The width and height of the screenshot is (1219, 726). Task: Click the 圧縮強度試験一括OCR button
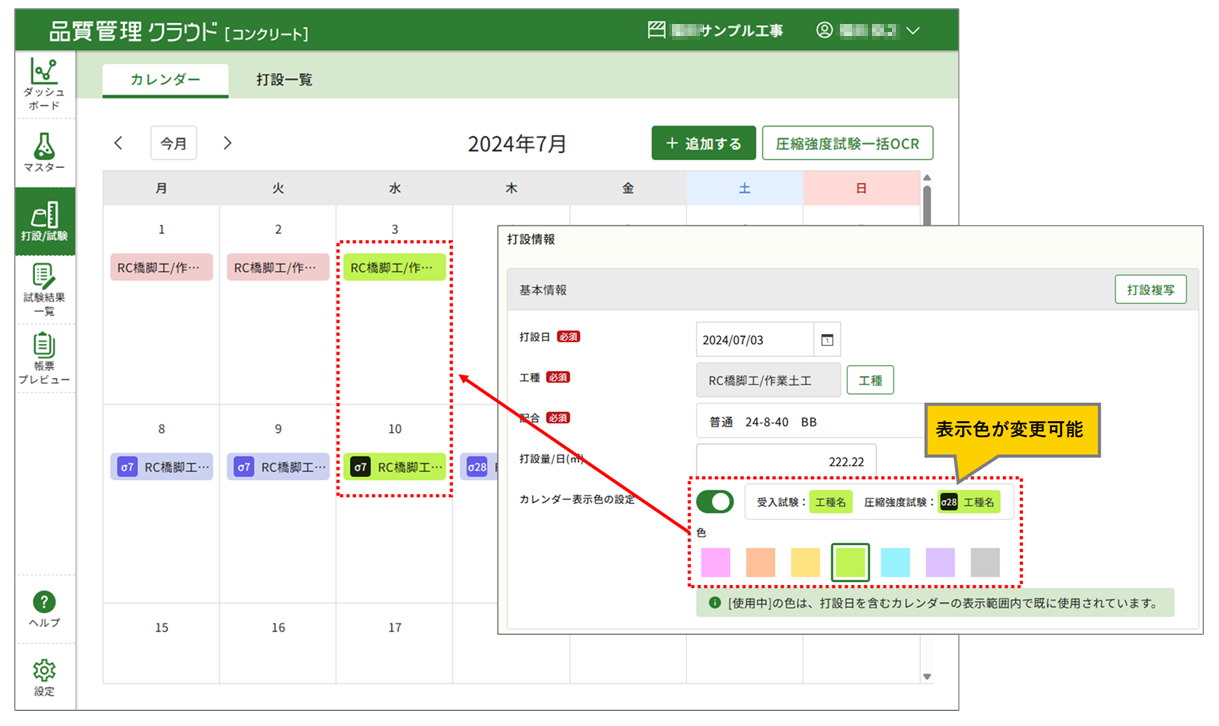847,143
